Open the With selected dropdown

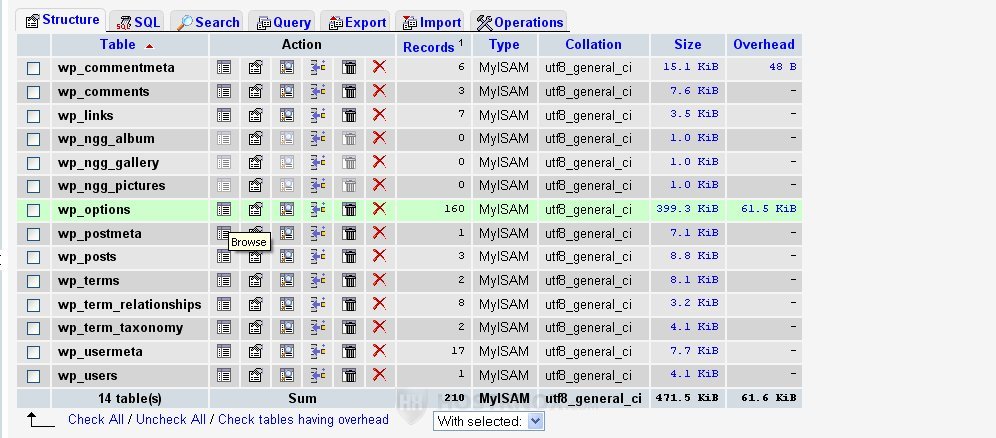pos(488,421)
